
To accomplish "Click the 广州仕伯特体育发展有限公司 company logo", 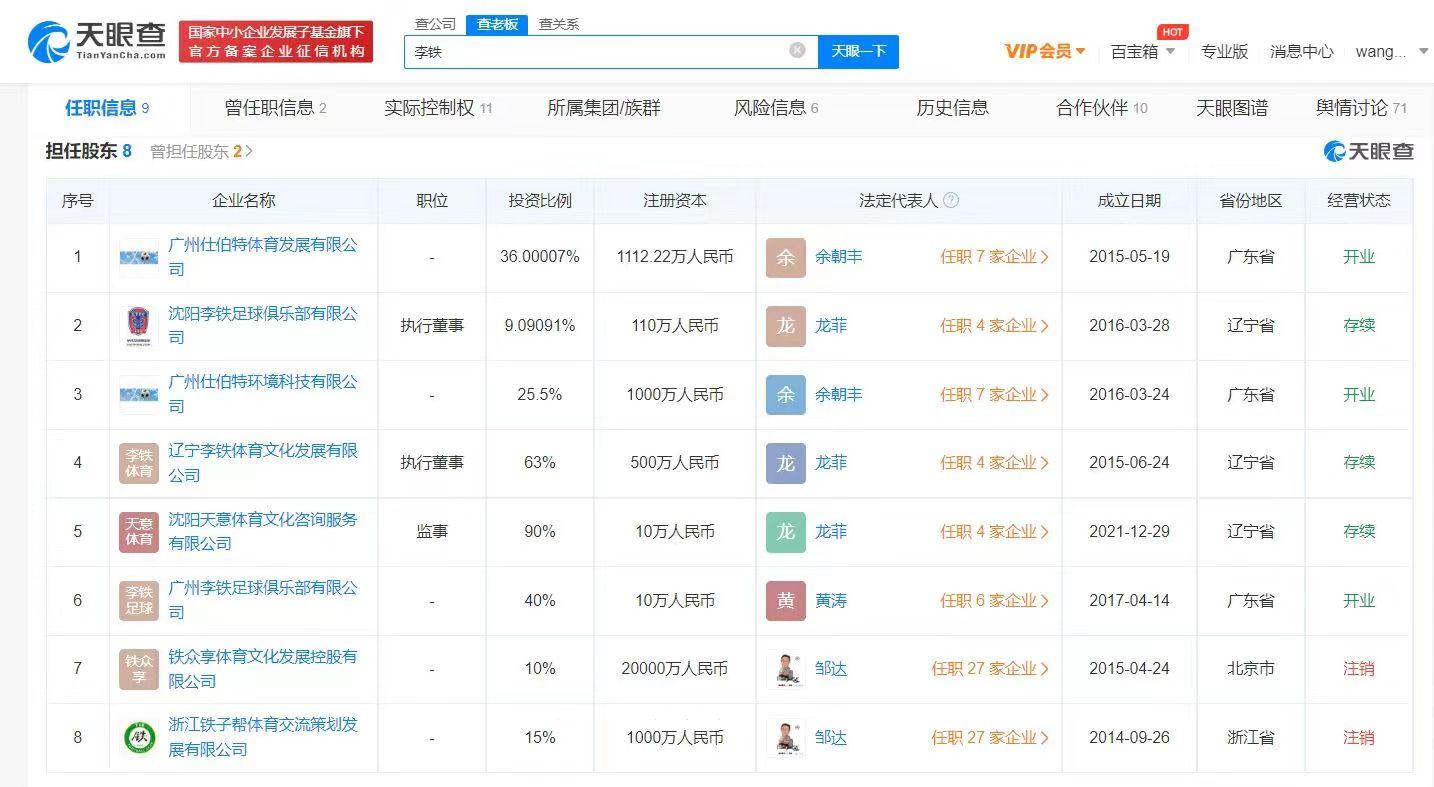I will click(x=139, y=258).
